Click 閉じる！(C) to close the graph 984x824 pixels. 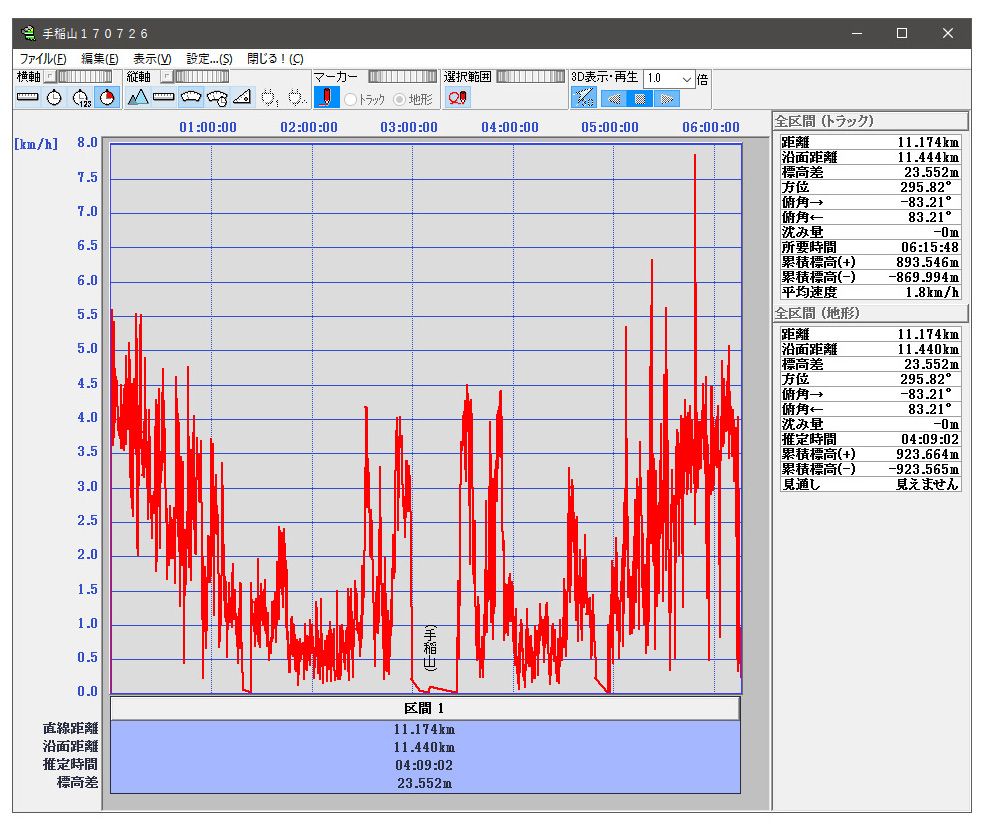275,59
